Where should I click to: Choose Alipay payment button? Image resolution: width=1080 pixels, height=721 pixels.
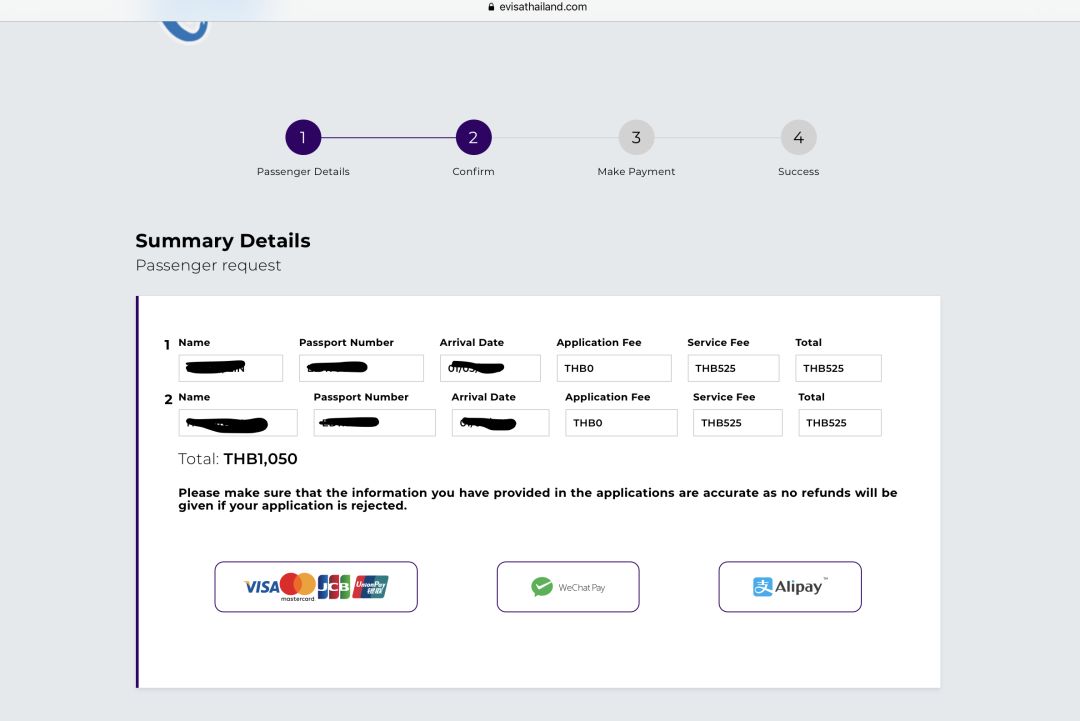(790, 587)
